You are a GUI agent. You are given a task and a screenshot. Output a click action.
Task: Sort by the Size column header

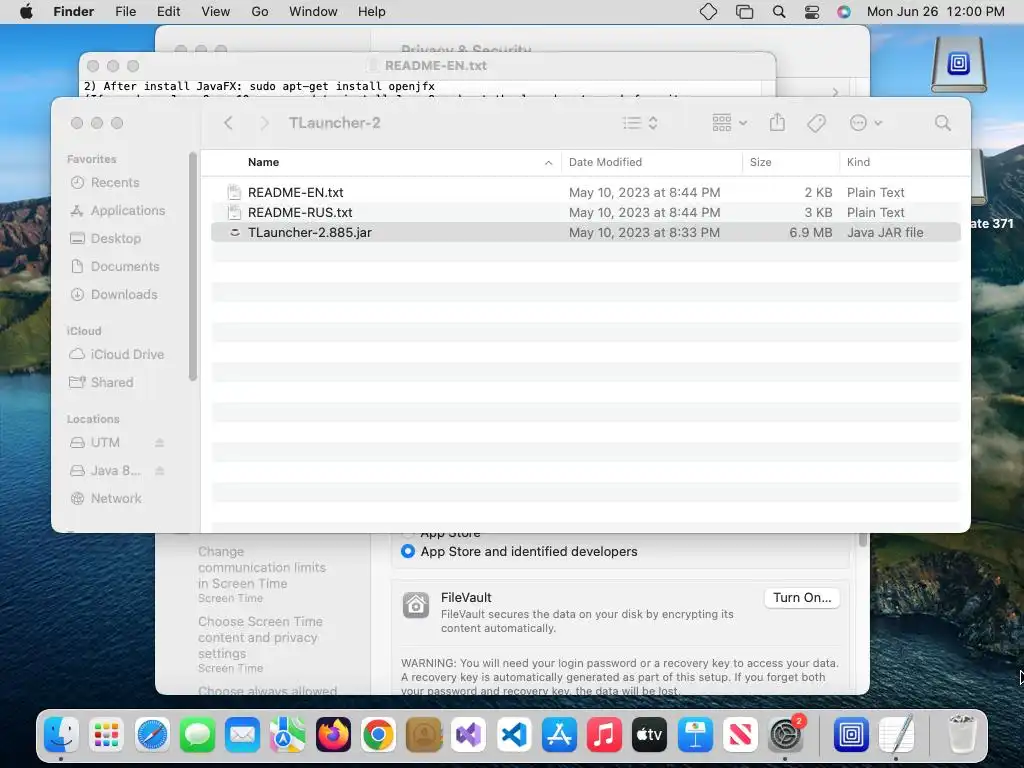[x=760, y=162]
